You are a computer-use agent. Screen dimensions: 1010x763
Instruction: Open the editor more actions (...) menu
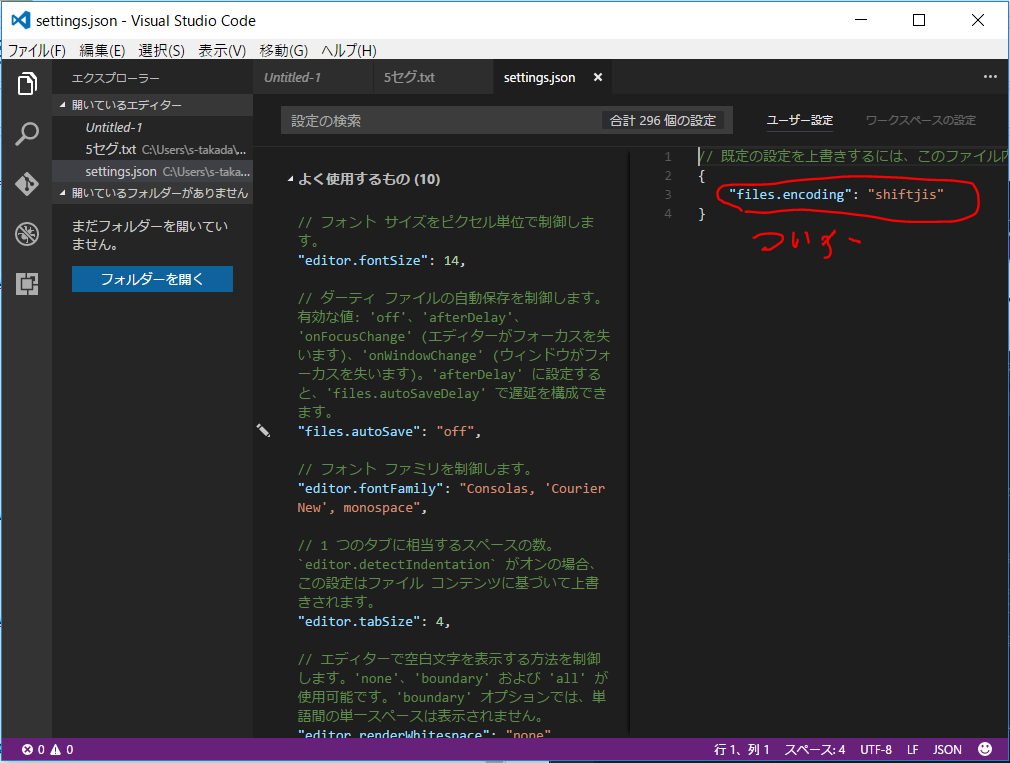pyautogui.click(x=990, y=77)
